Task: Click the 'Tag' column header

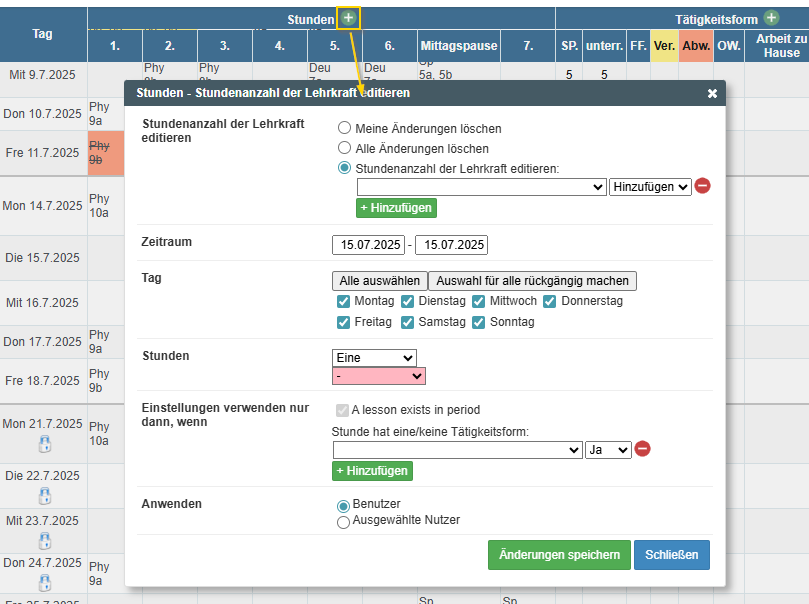Action: tap(43, 34)
